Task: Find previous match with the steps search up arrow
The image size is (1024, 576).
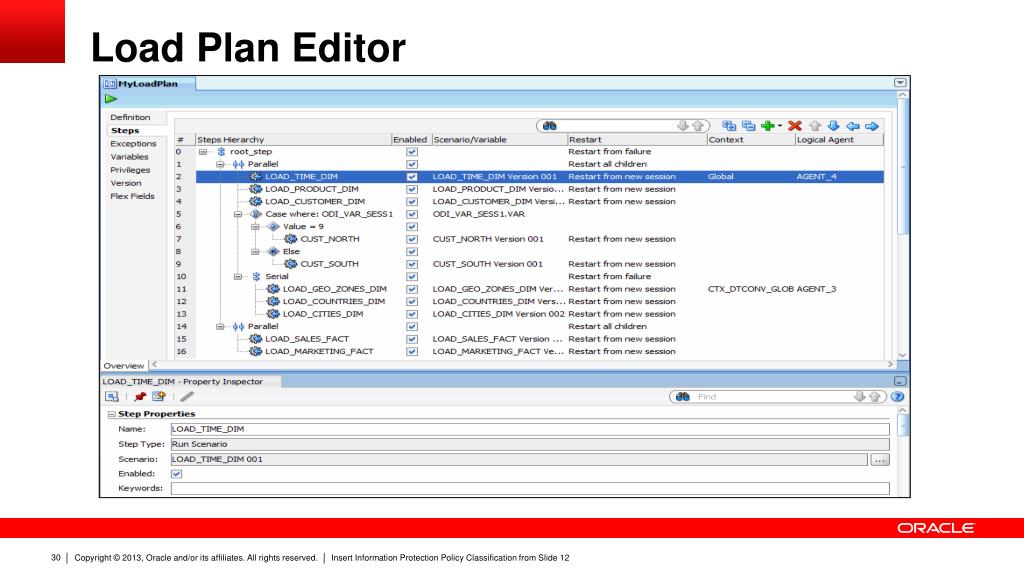Action: [x=697, y=125]
